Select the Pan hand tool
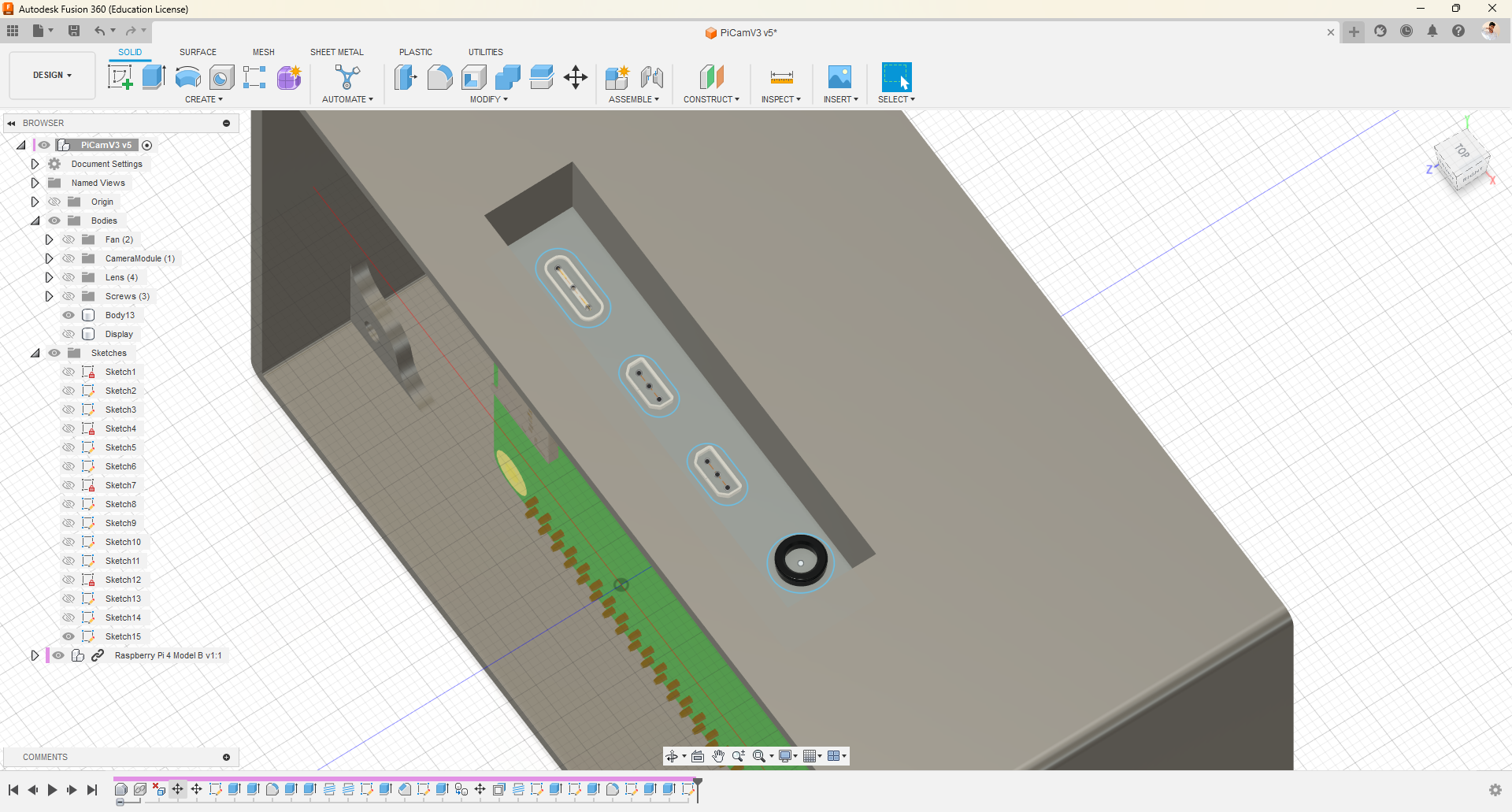This screenshot has width=1512, height=812. [x=718, y=756]
